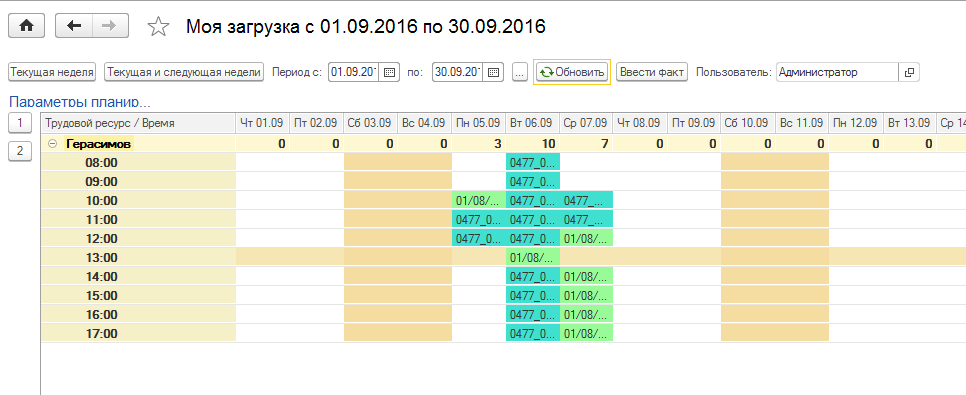Open calendar for period end date

(493, 72)
